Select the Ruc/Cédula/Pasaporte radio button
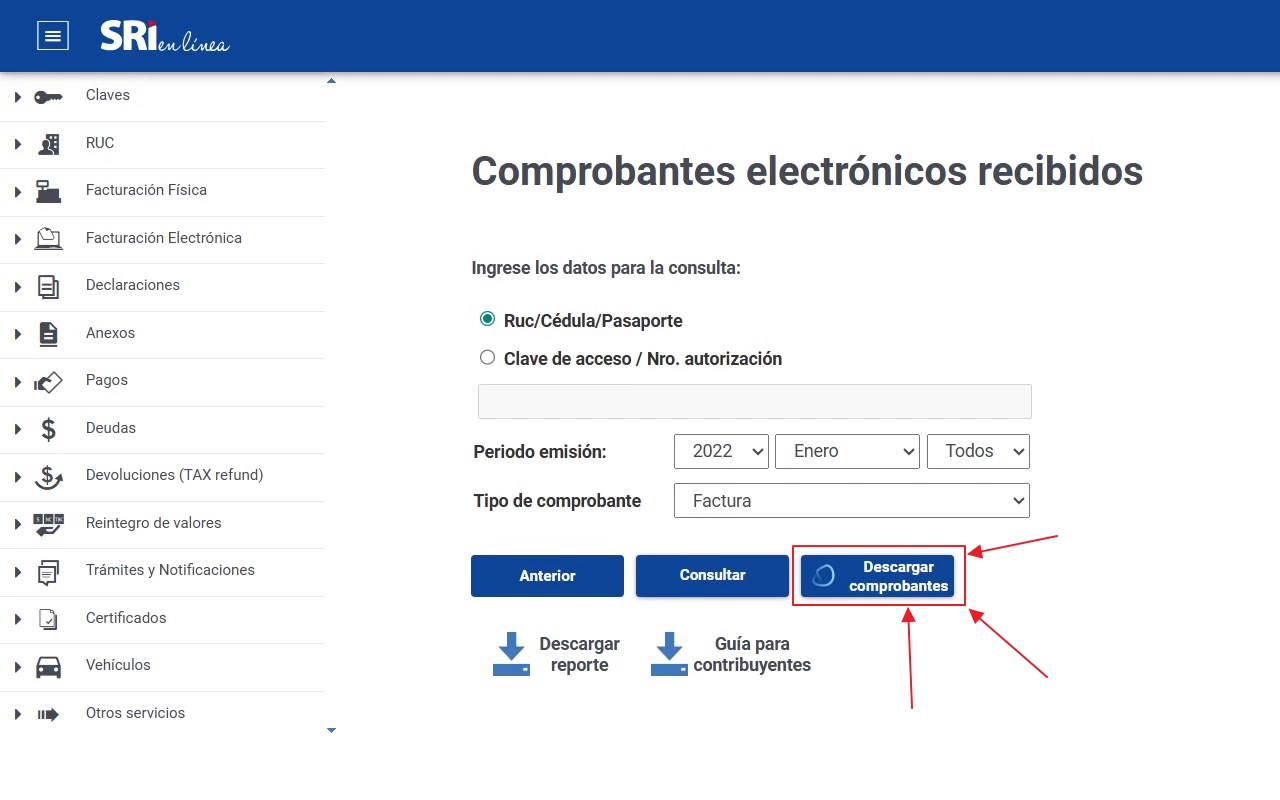The height and width of the screenshot is (800, 1280). [x=488, y=319]
